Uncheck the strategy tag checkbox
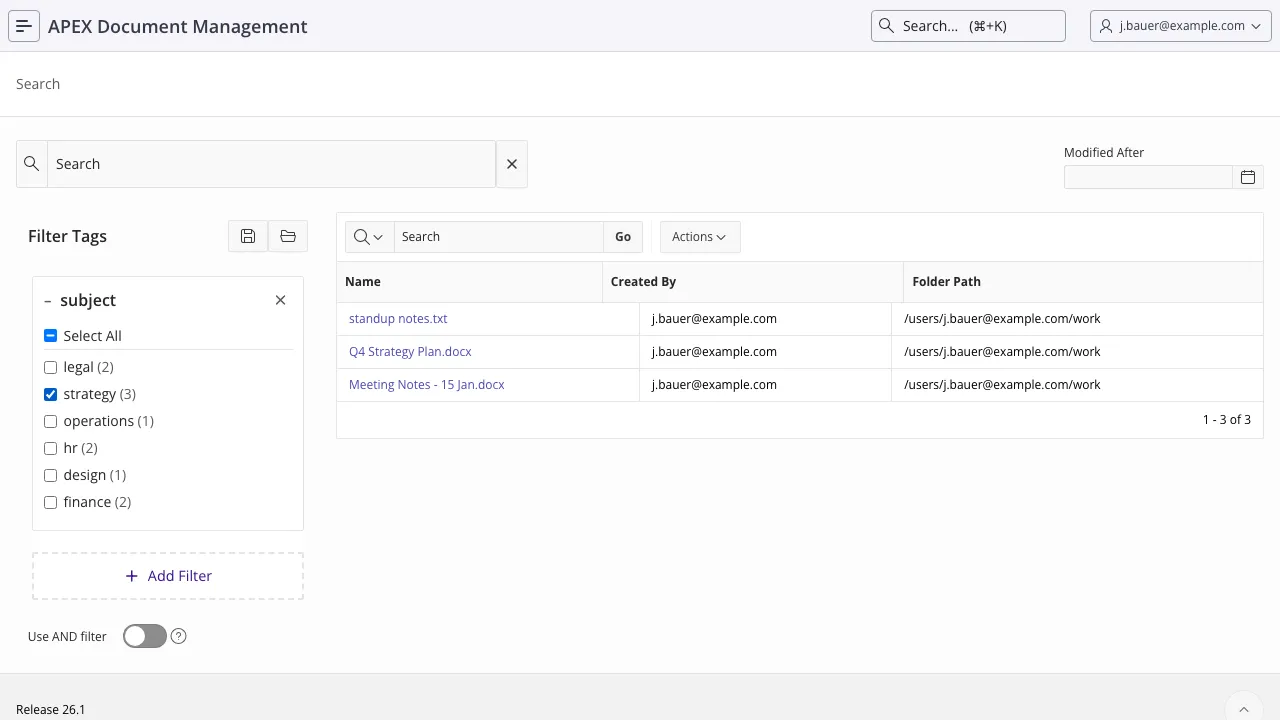 51,394
